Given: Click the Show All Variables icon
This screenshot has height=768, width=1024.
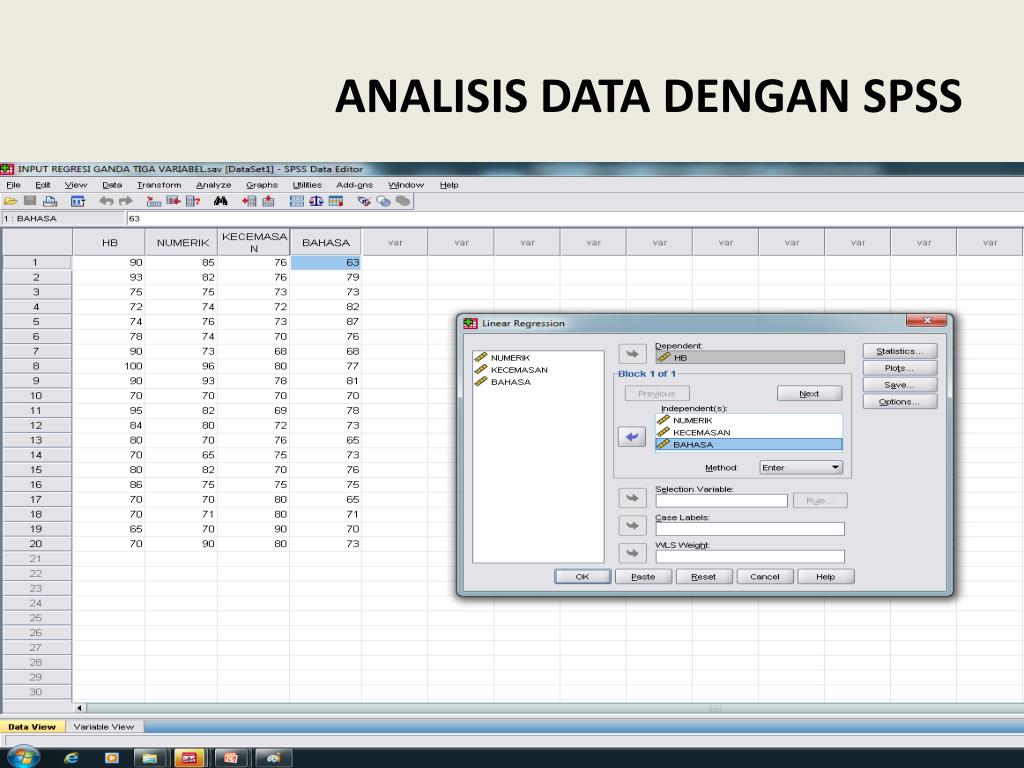Looking at the screenshot, I should [x=403, y=201].
